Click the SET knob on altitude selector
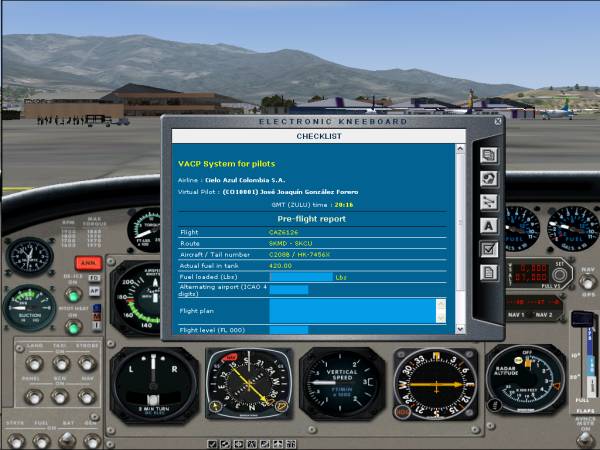600x450 pixels. (x=559, y=275)
